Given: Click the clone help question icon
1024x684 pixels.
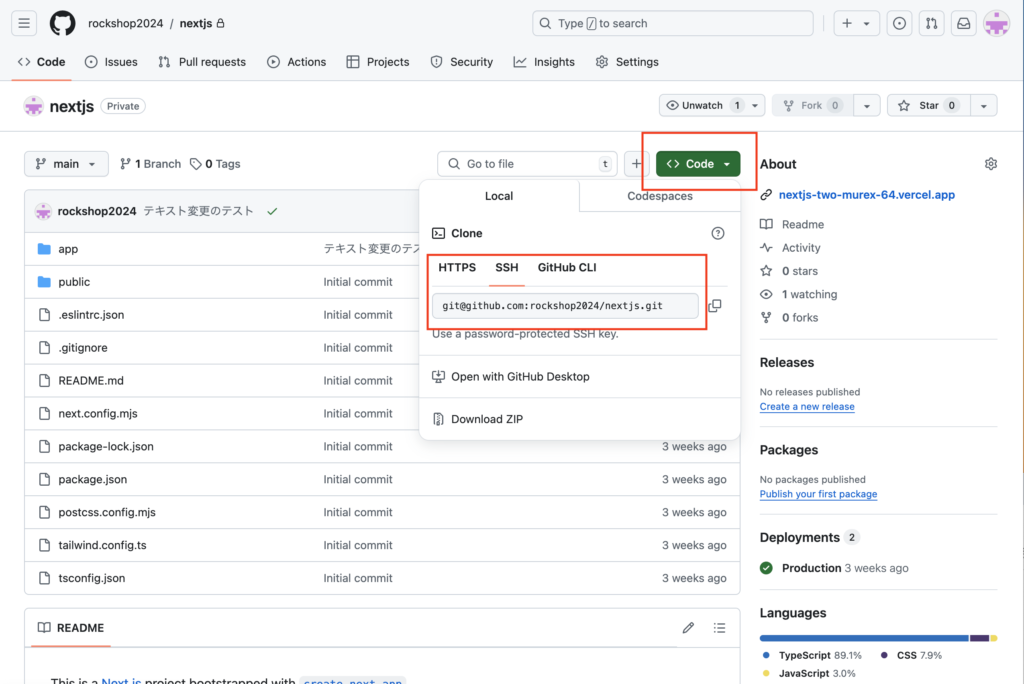Looking at the screenshot, I should [x=718, y=233].
